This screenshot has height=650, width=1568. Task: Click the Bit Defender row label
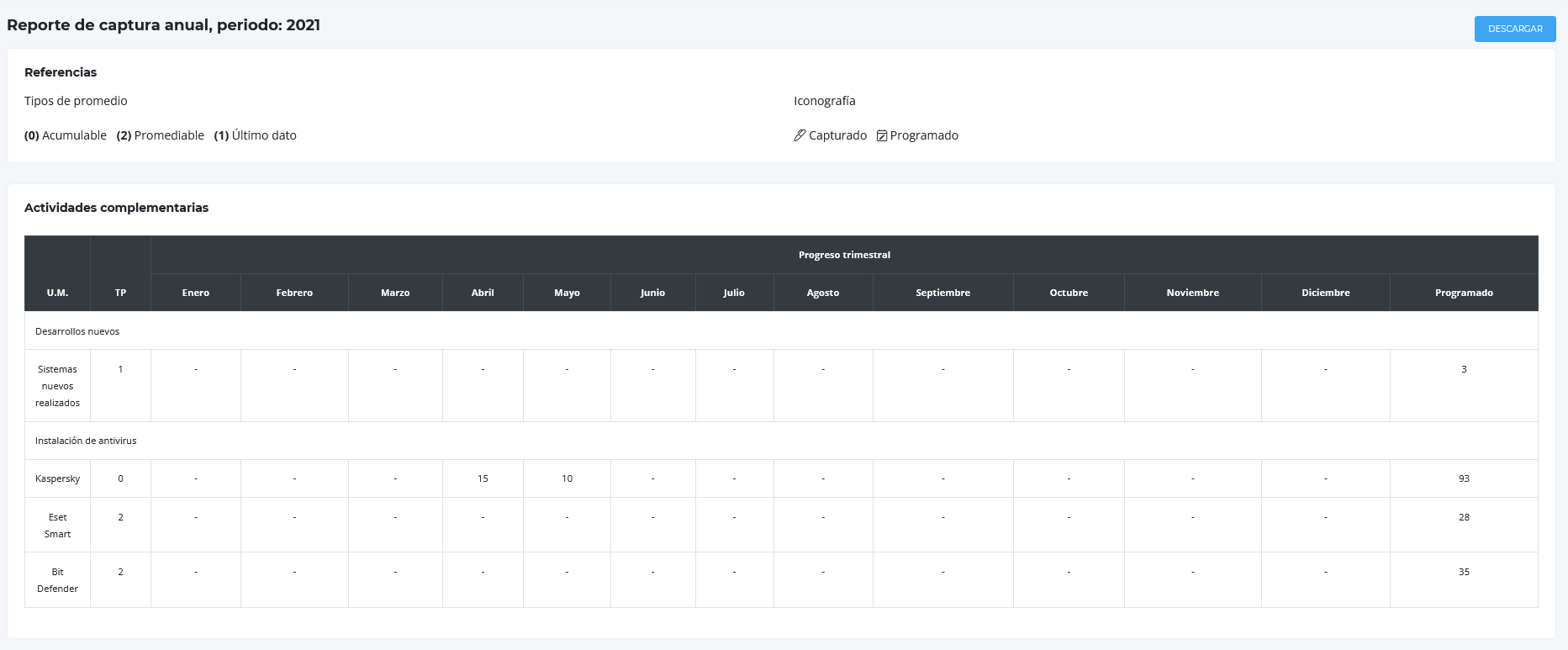click(x=57, y=580)
